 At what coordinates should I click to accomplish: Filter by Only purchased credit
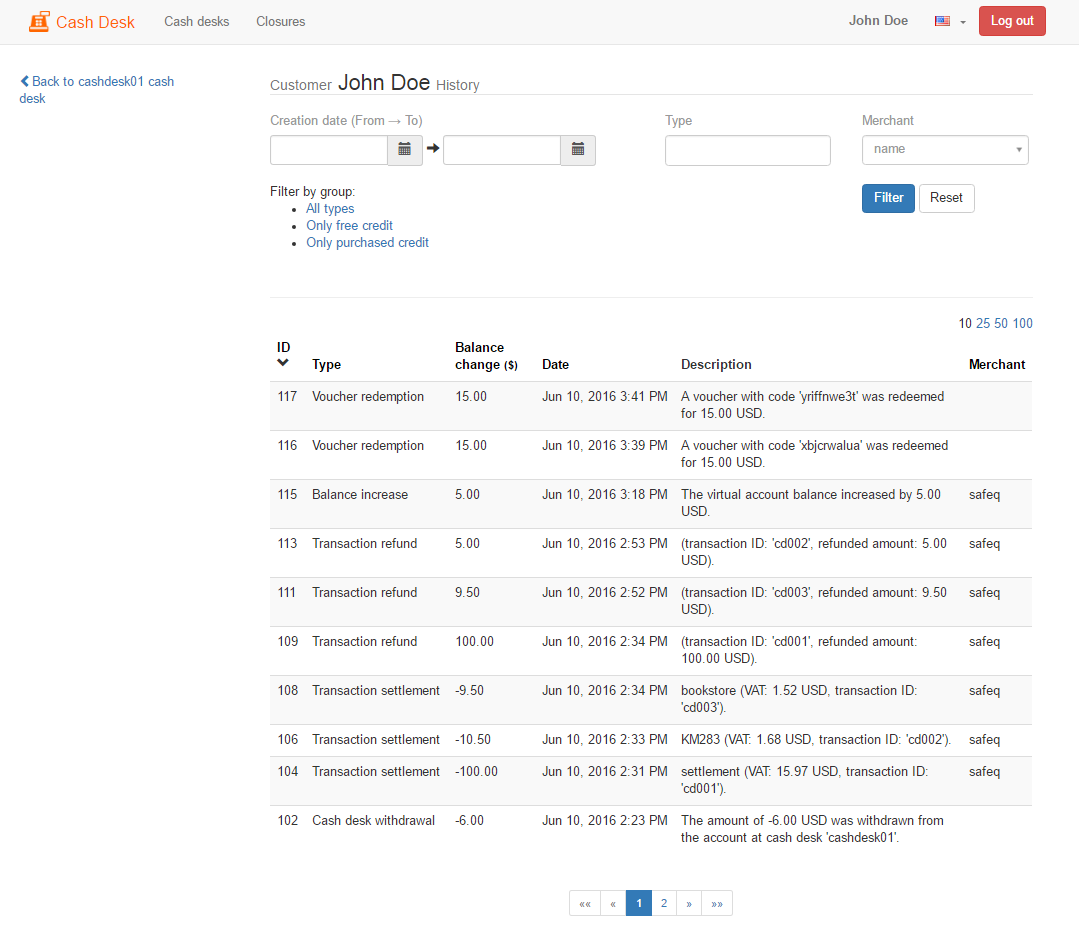367,243
